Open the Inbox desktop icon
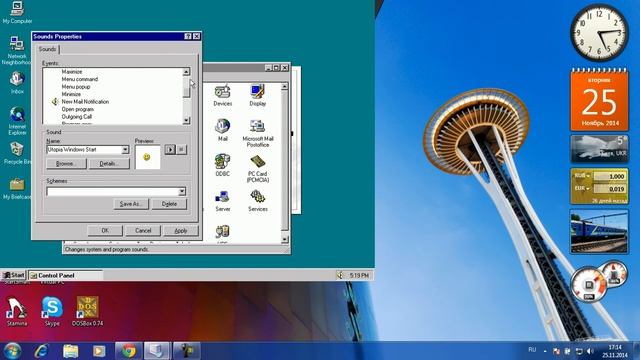 pyautogui.click(x=17, y=83)
